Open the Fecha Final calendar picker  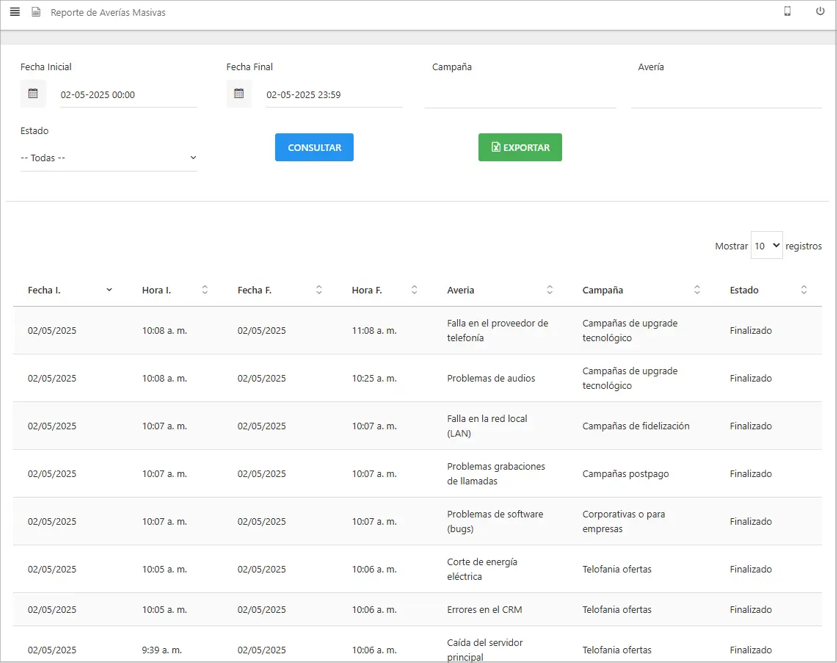tap(239, 94)
